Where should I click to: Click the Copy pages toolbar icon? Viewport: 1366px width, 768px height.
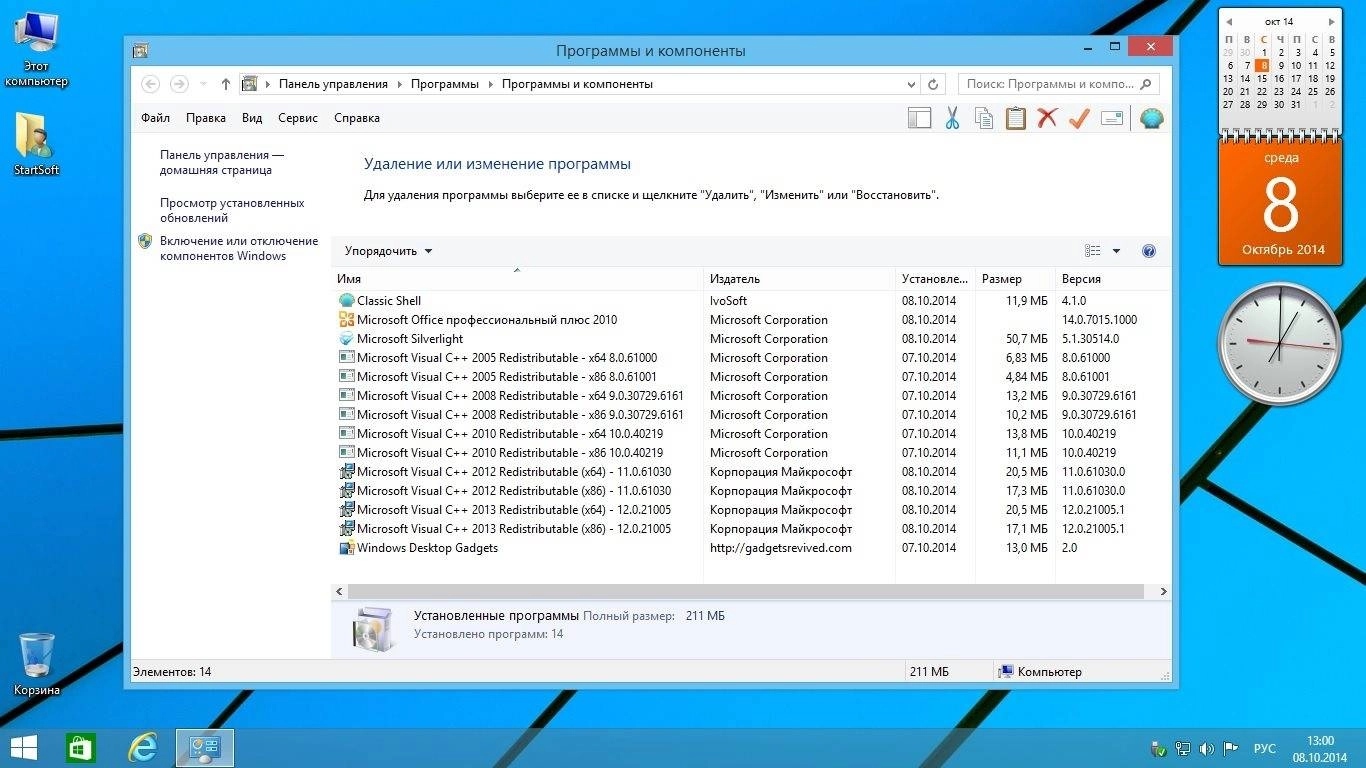pos(984,118)
